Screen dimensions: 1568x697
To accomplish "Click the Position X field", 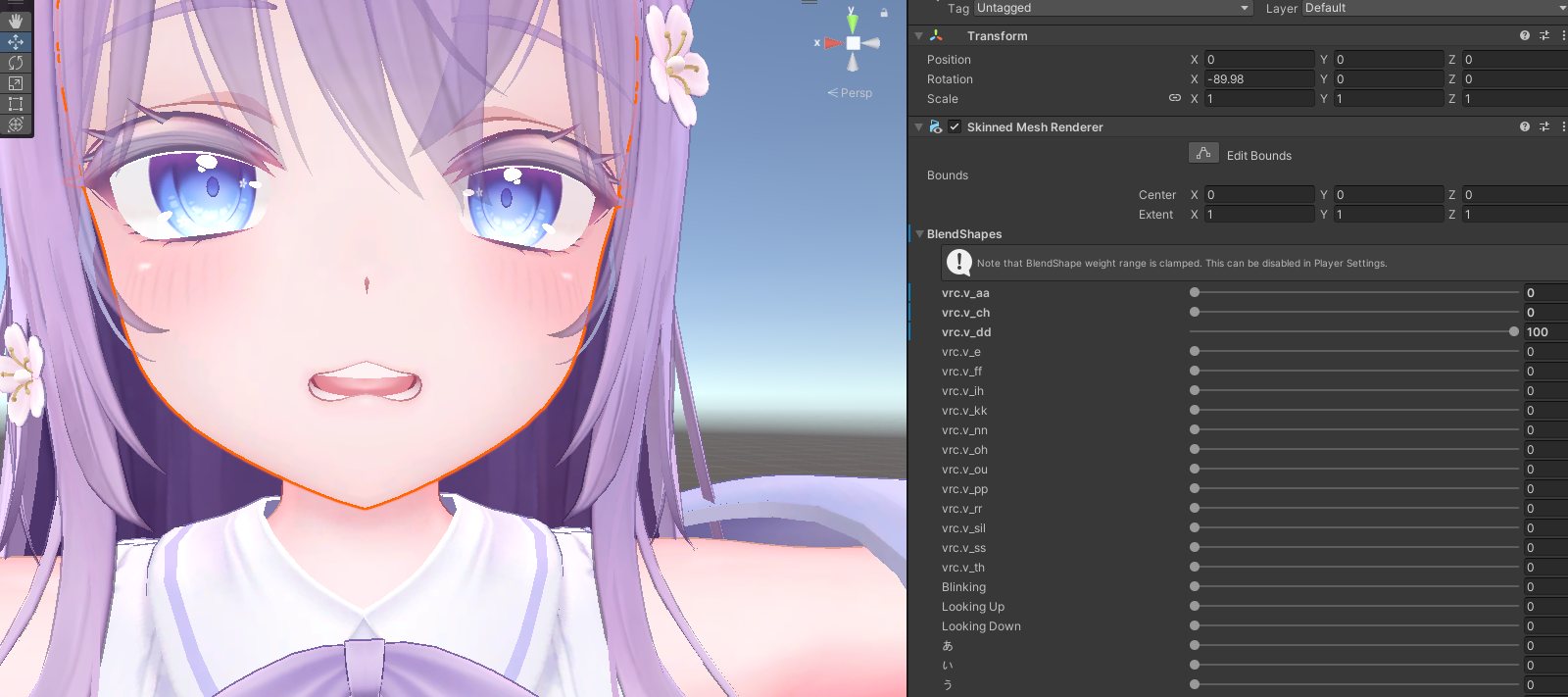I will pos(1259,59).
